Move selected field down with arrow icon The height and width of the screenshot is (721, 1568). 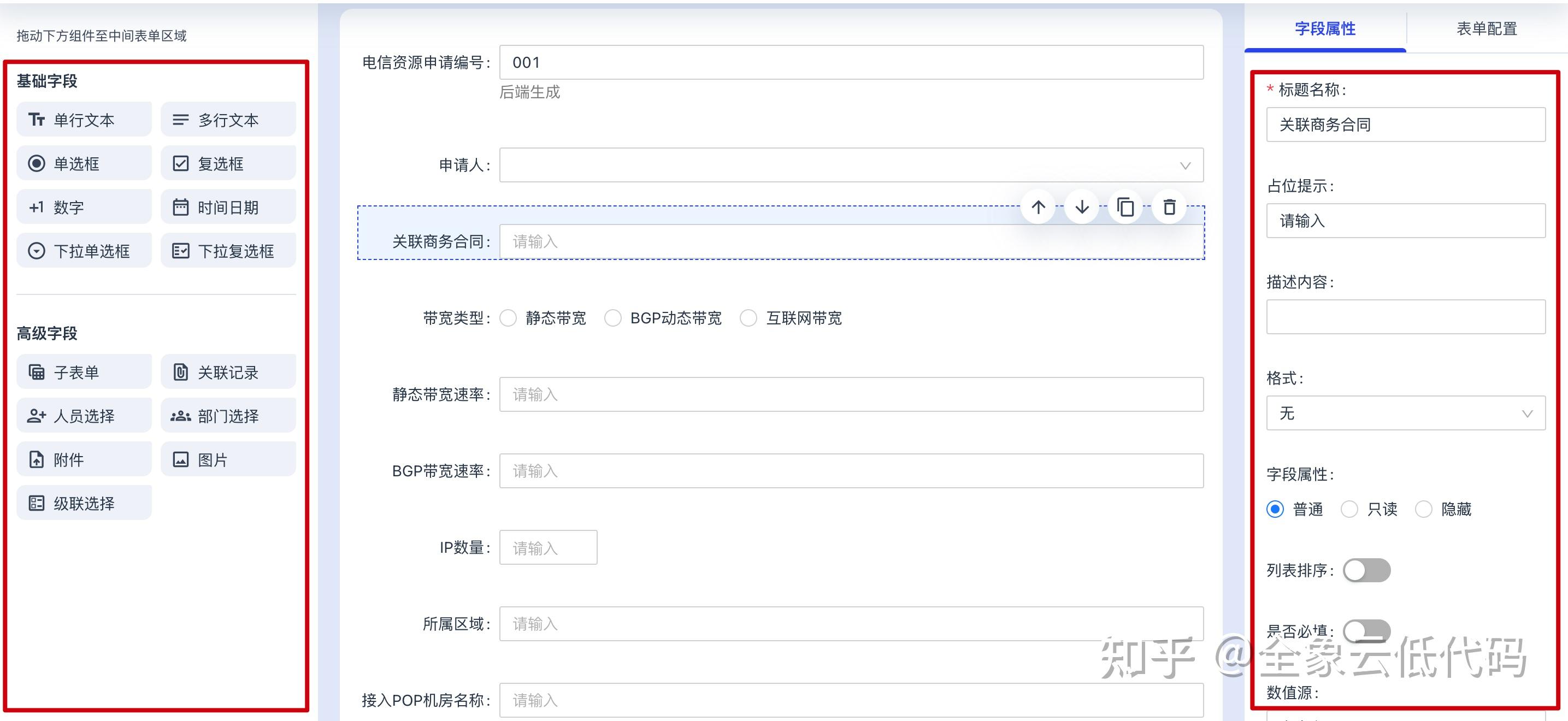click(x=1082, y=207)
